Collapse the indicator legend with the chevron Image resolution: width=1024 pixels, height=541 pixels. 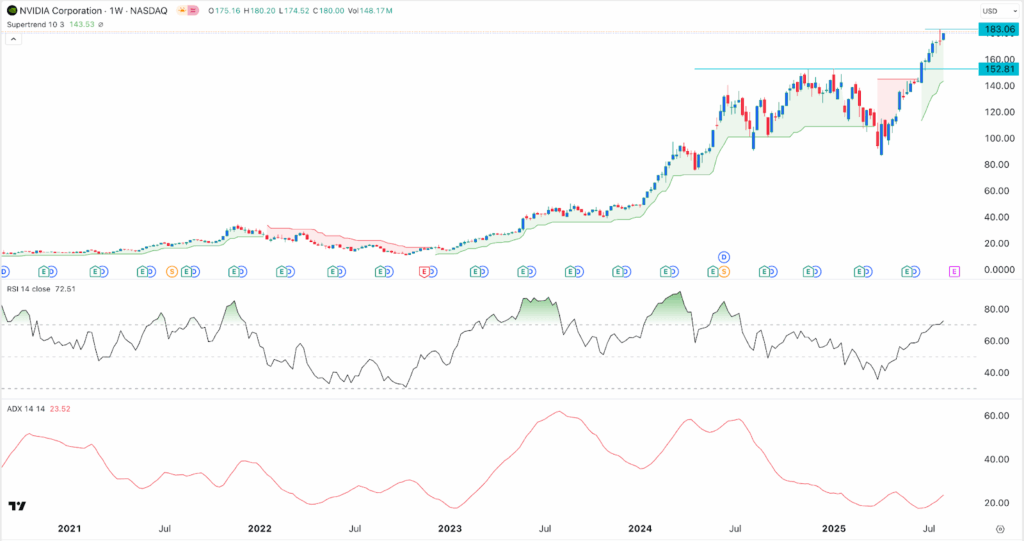[x=13, y=39]
